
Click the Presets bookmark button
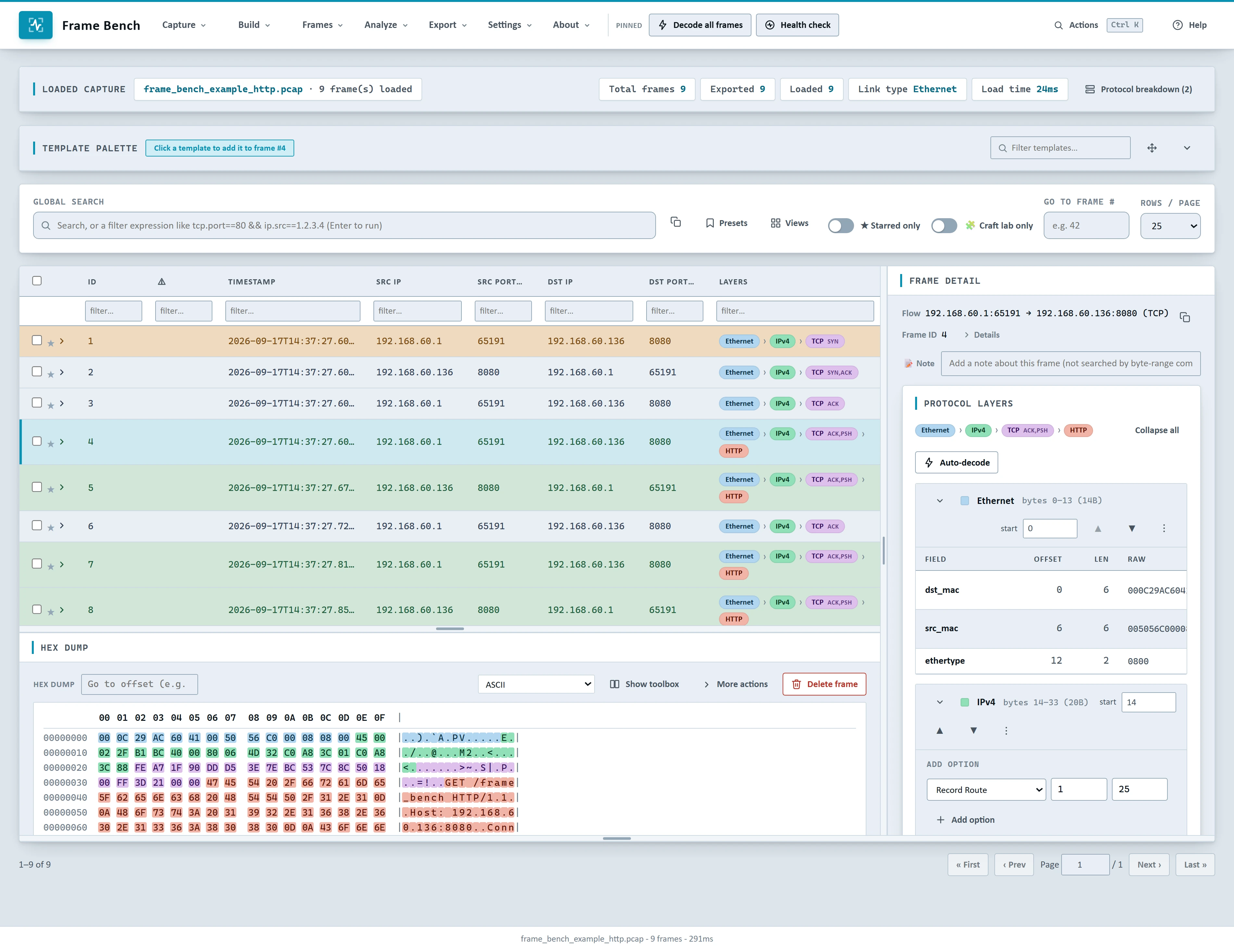(727, 223)
